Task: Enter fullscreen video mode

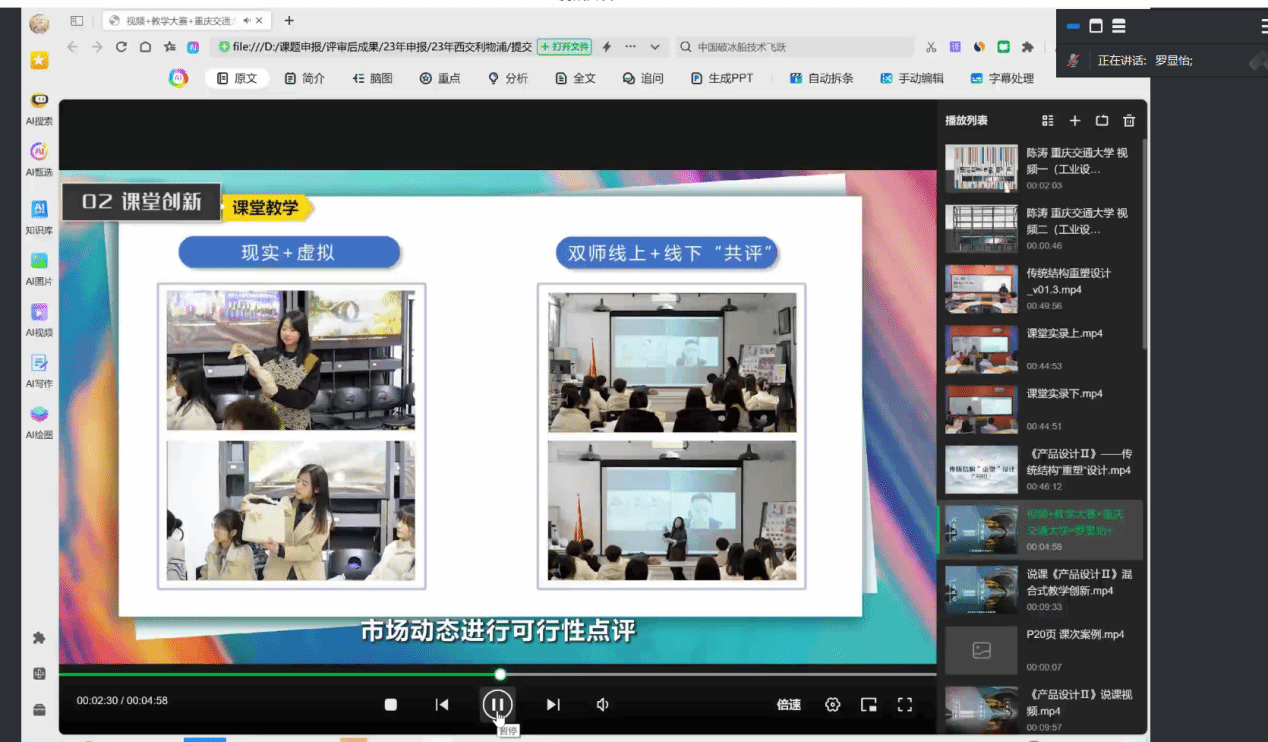Action: point(905,705)
